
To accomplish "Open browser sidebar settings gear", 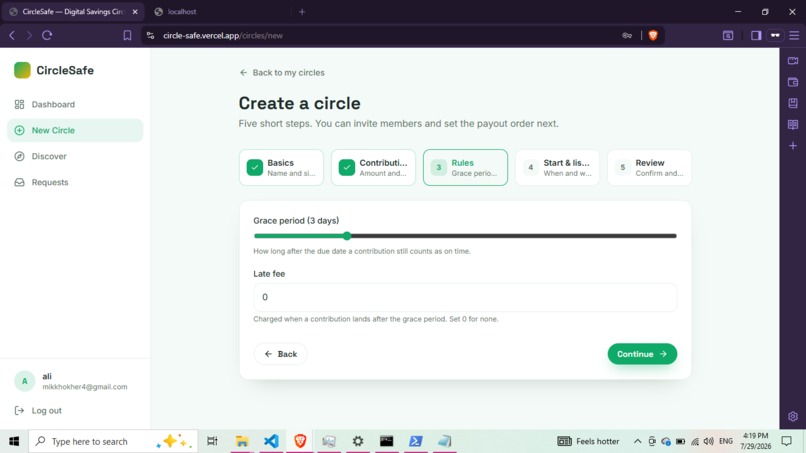I will pos(793,416).
